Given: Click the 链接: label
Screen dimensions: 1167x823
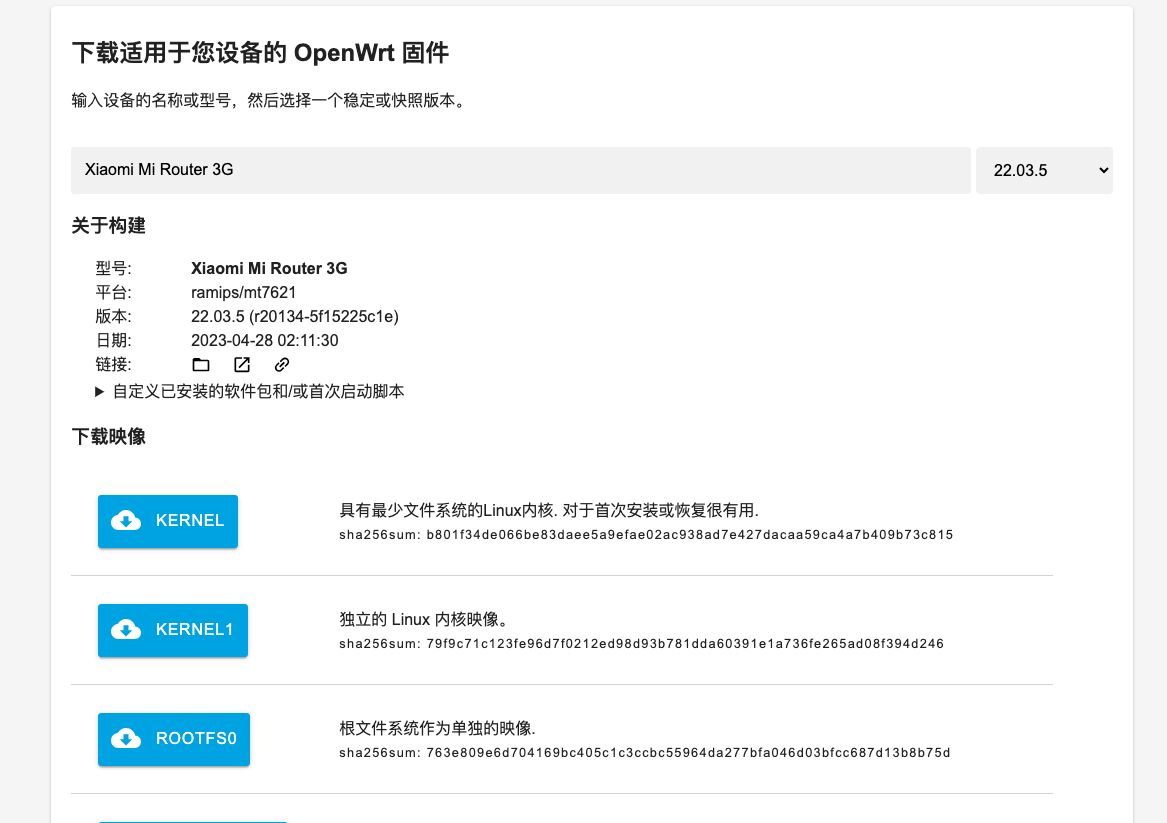Looking at the screenshot, I should coord(113,365).
